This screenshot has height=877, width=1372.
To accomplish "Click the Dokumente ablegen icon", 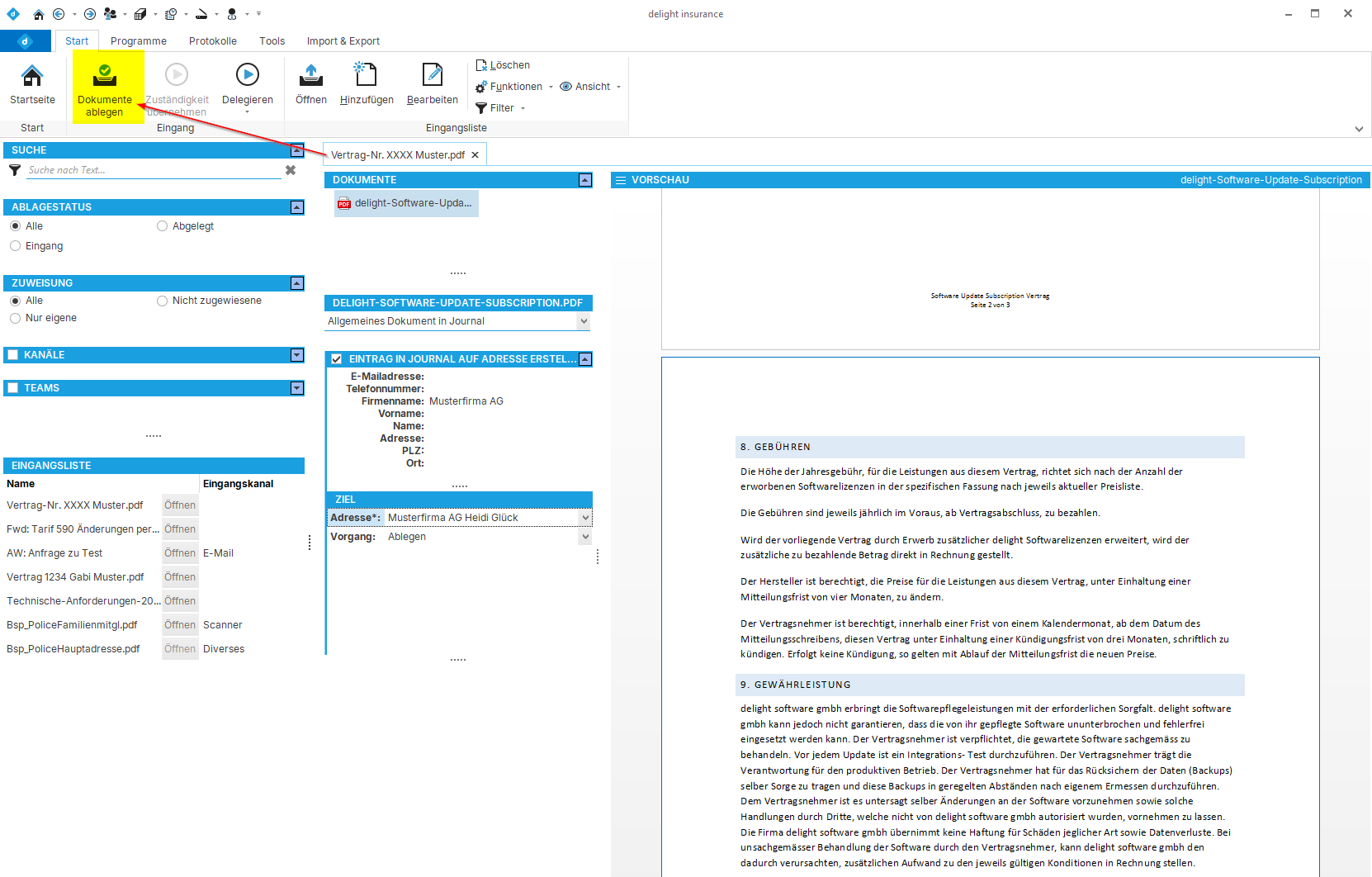I will (105, 76).
